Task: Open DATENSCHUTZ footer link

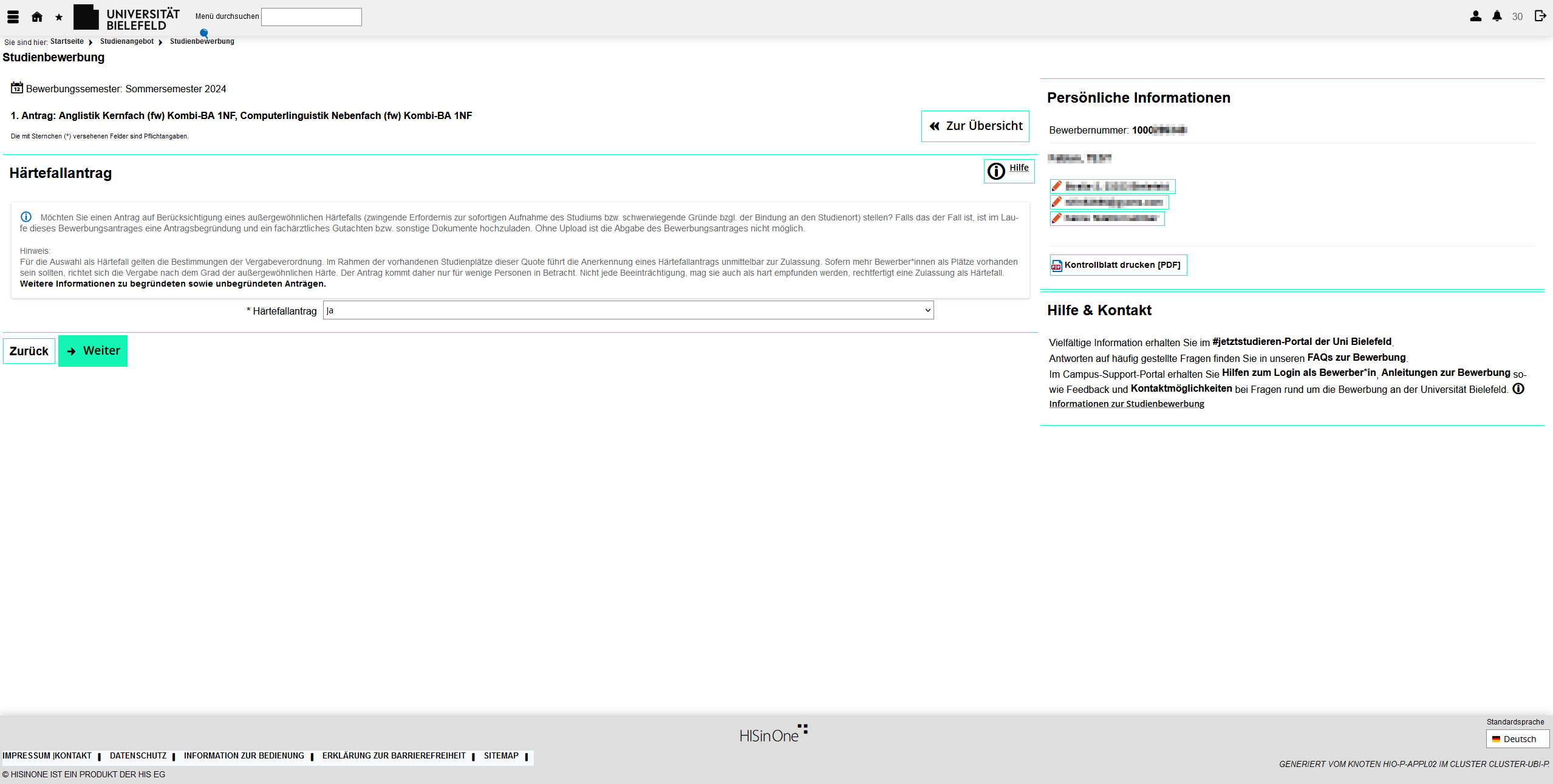Action: pyautogui.click(x=138, y=756)
